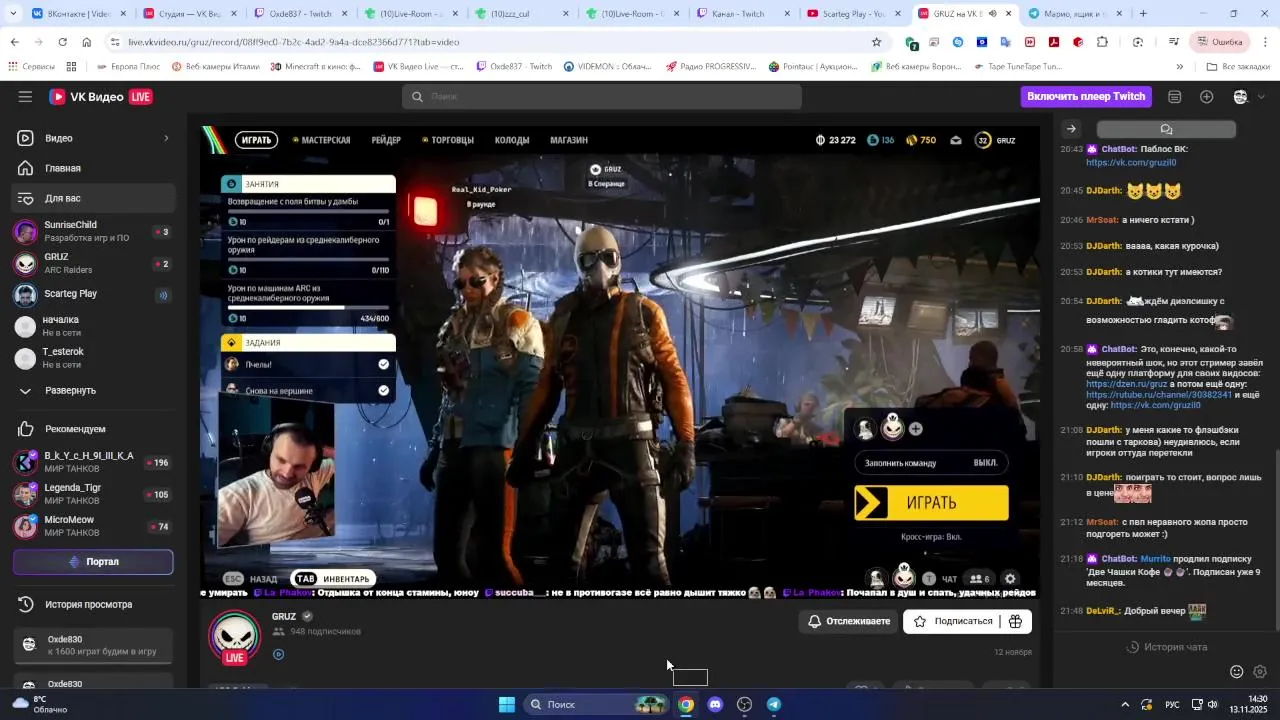Go back in Chrome browser

tap(14, 42)
